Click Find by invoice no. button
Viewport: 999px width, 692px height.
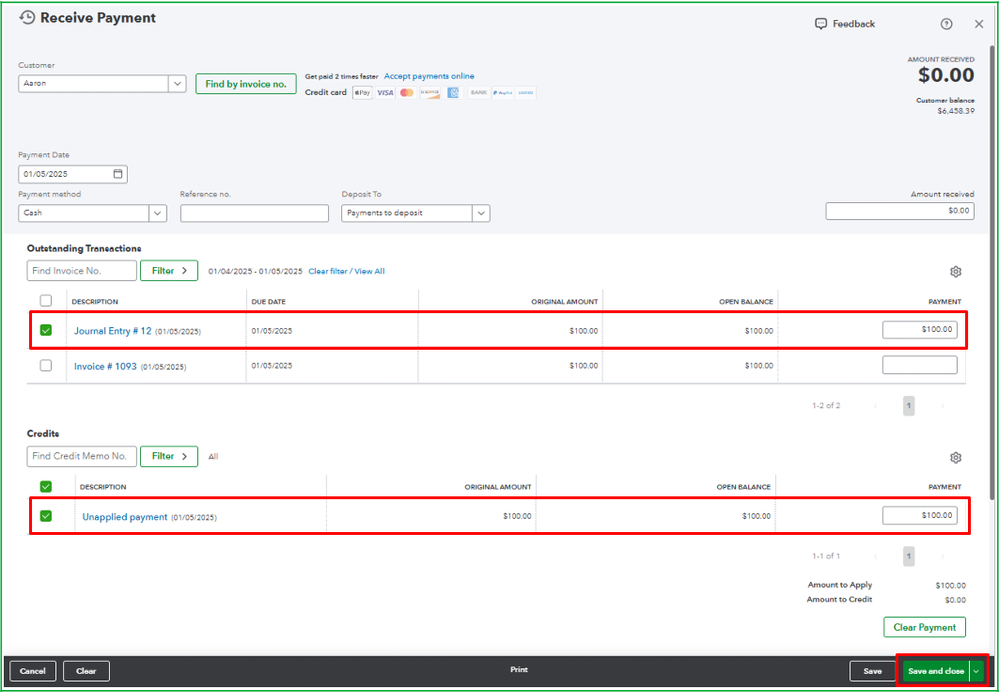[246, 83]
